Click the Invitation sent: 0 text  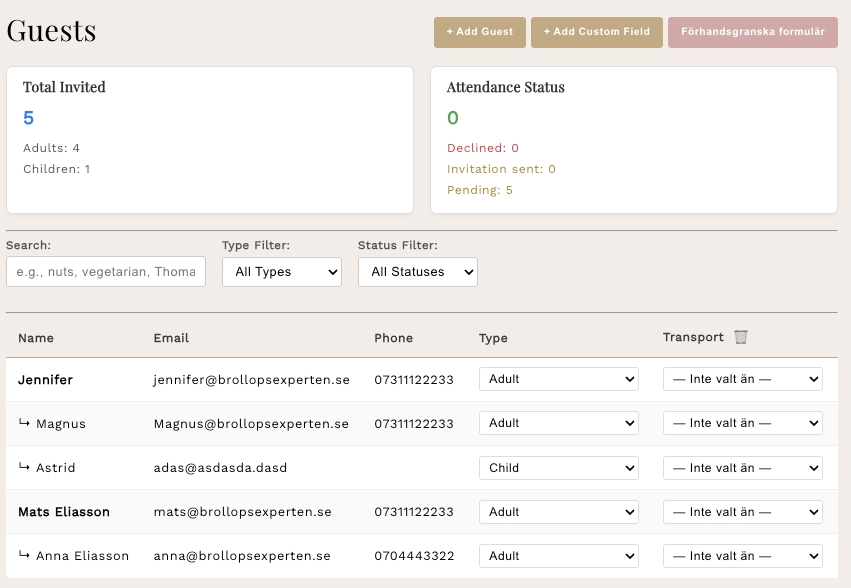(x=501, y=169)
